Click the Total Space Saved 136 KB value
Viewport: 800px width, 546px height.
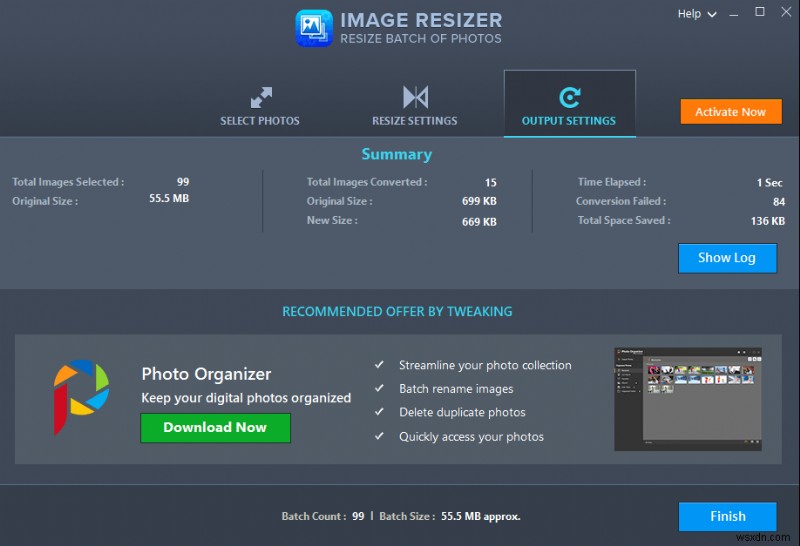tap(767, 221)
